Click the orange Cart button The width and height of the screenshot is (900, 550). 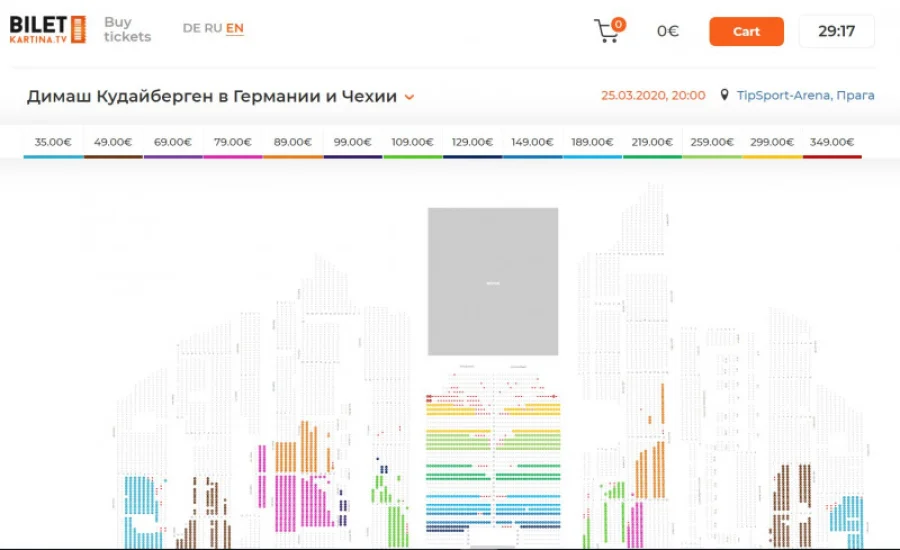(746, 32)
